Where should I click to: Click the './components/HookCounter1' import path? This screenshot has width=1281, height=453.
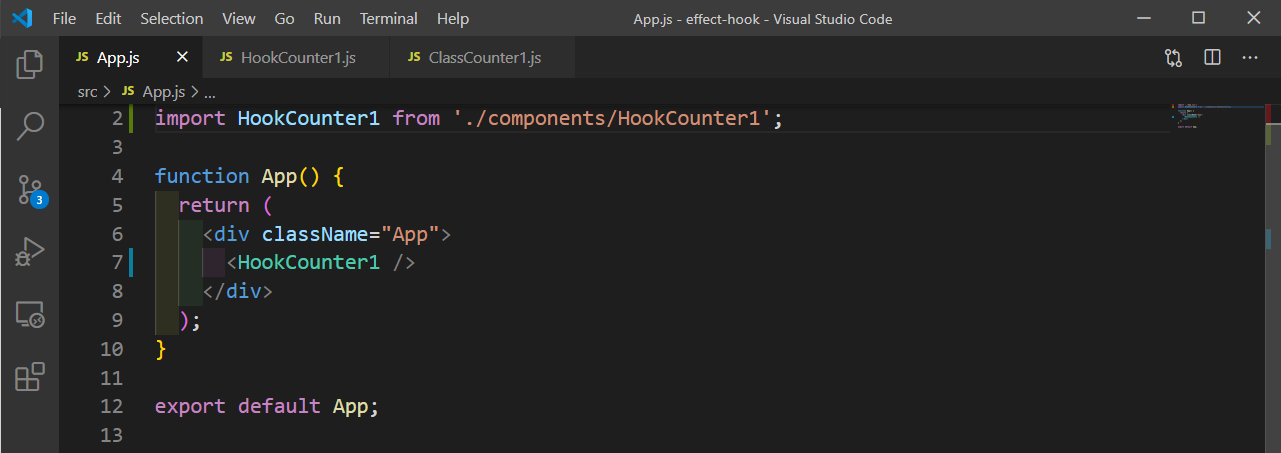point(613,118)
